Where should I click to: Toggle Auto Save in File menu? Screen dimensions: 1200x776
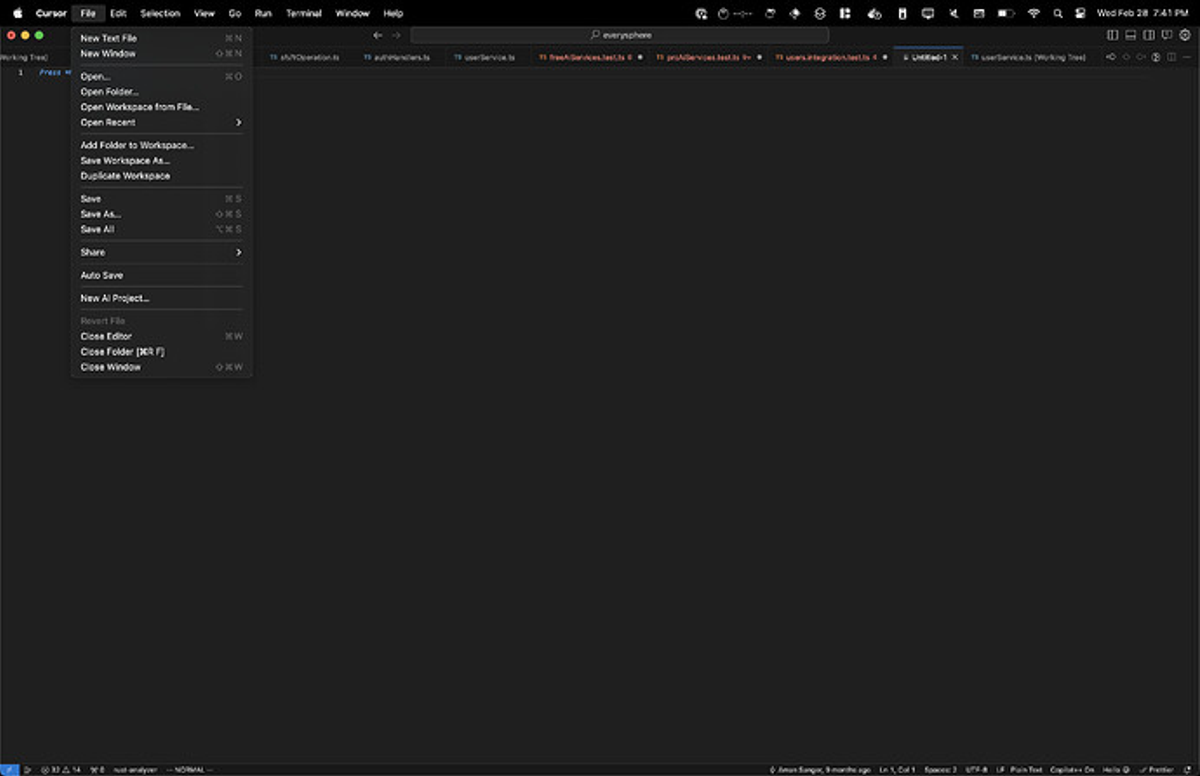(161, 275)
